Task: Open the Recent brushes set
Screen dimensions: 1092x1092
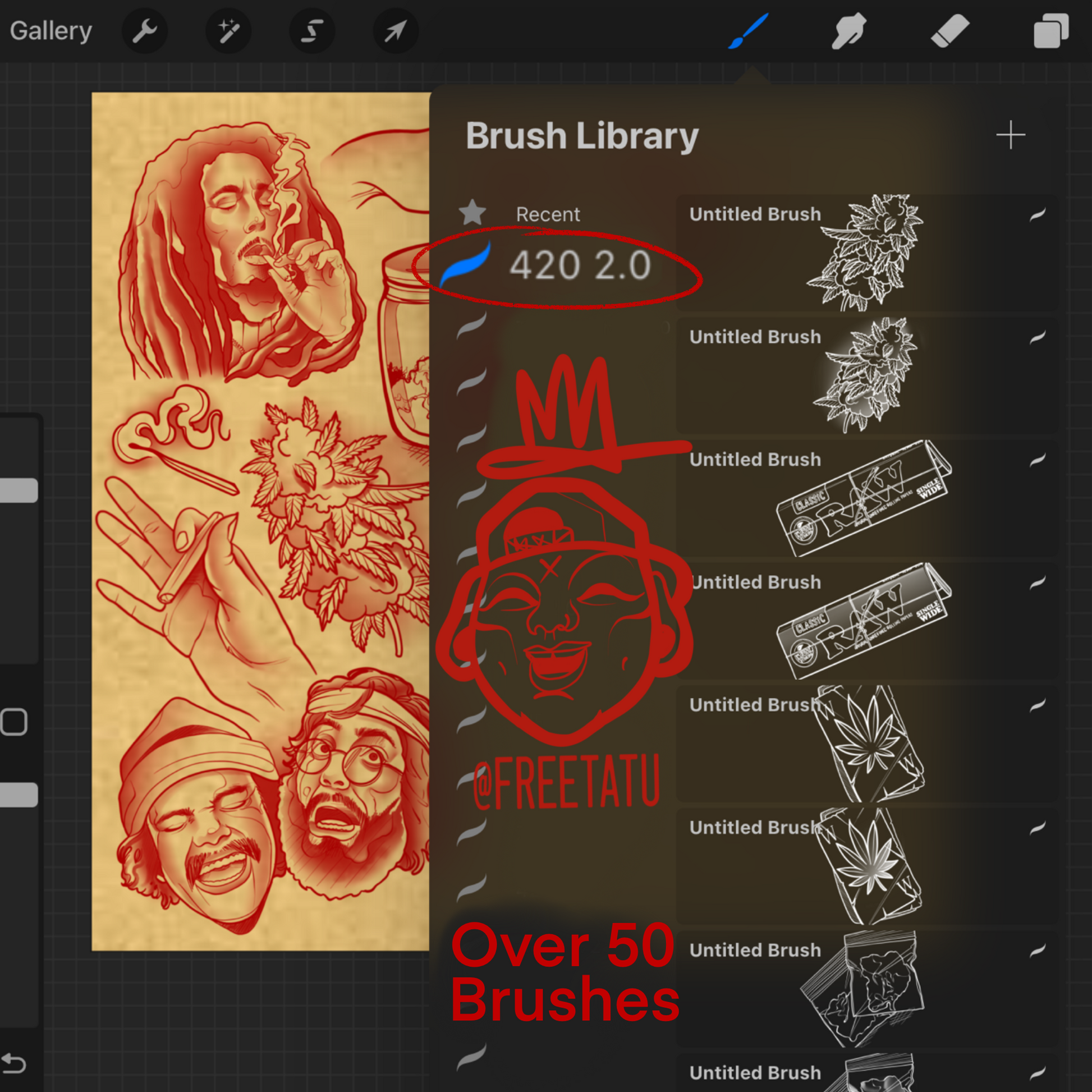Action: [547, 214]
